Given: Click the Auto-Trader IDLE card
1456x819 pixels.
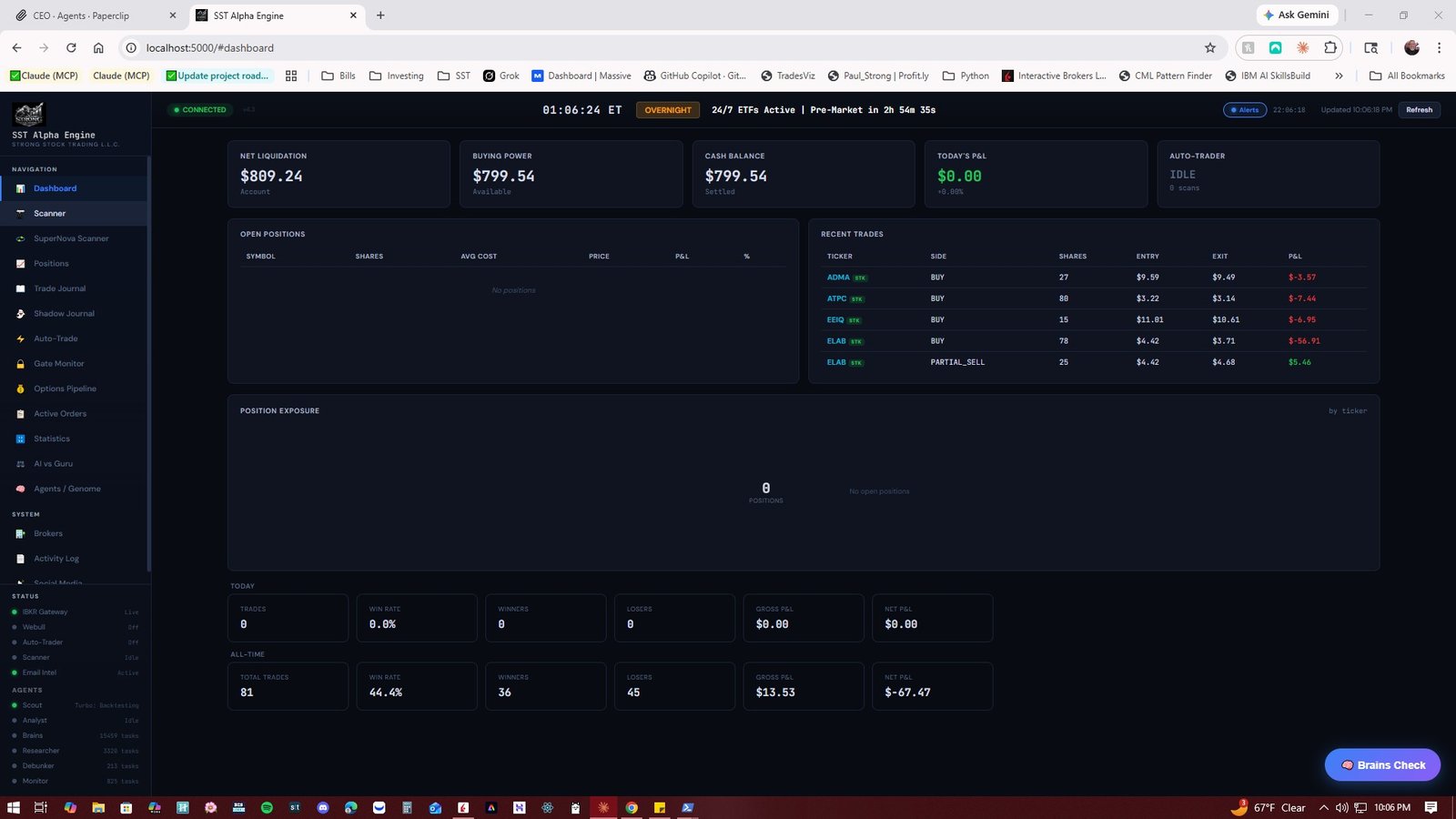Looking at the screenshot, I should 1268,174.
